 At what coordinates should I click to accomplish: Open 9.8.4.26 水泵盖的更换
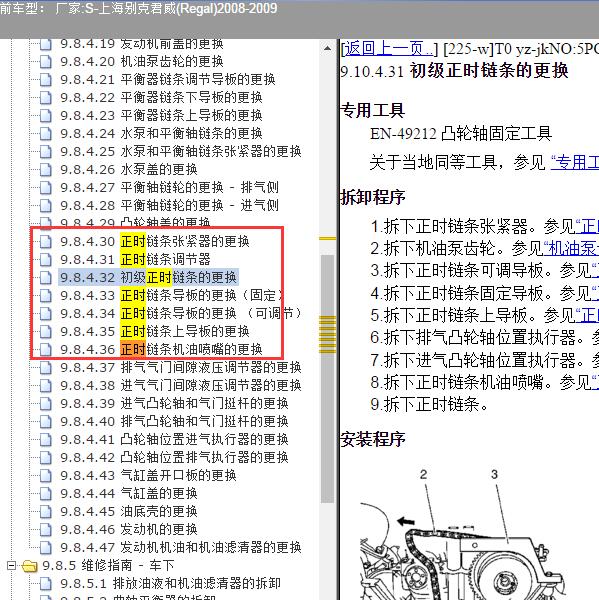pyautogui.click(x=129, y=170)
